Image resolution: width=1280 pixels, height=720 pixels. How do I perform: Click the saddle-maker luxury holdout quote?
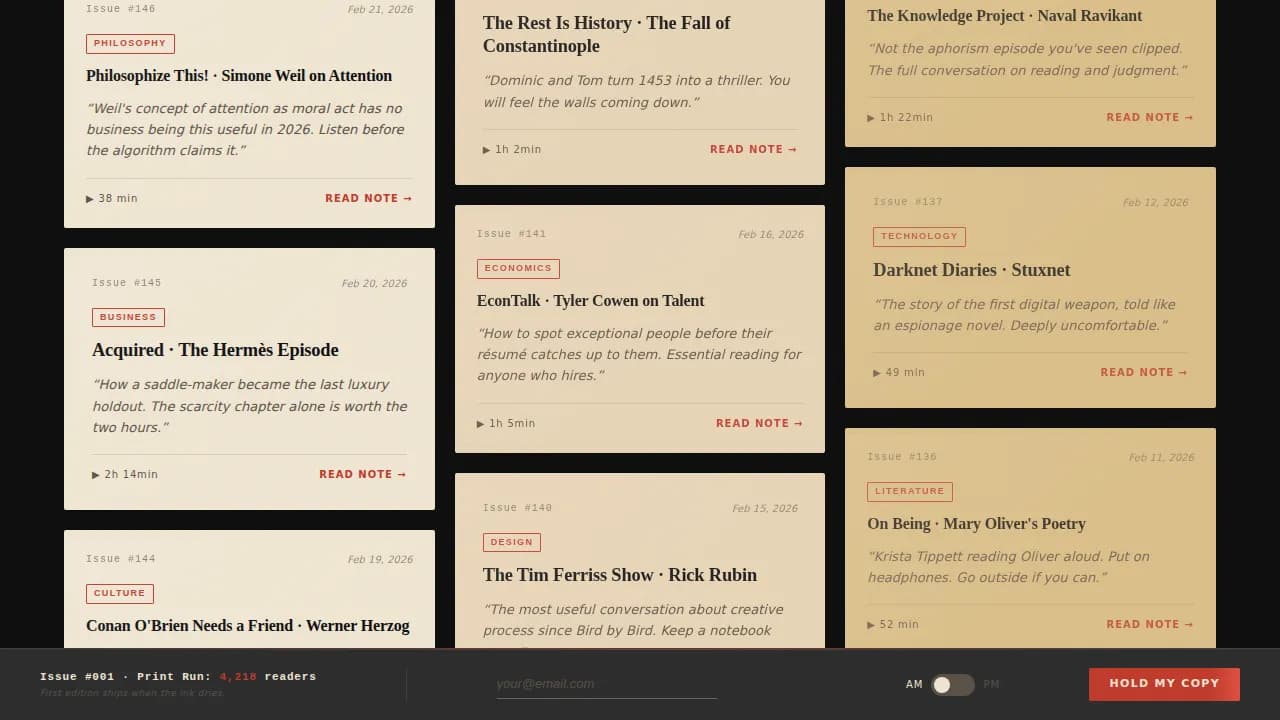[x=250, y=406]
